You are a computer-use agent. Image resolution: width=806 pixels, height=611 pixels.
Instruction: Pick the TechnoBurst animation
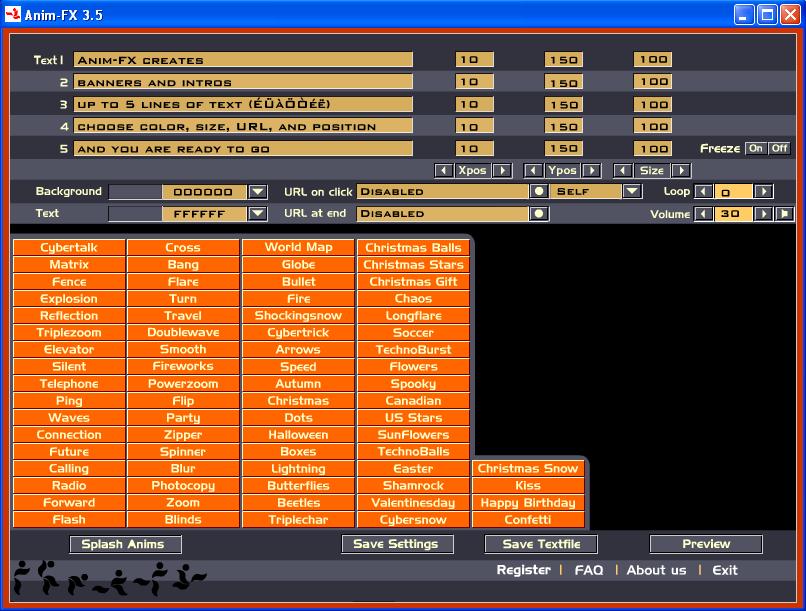[x=413, y=349]
